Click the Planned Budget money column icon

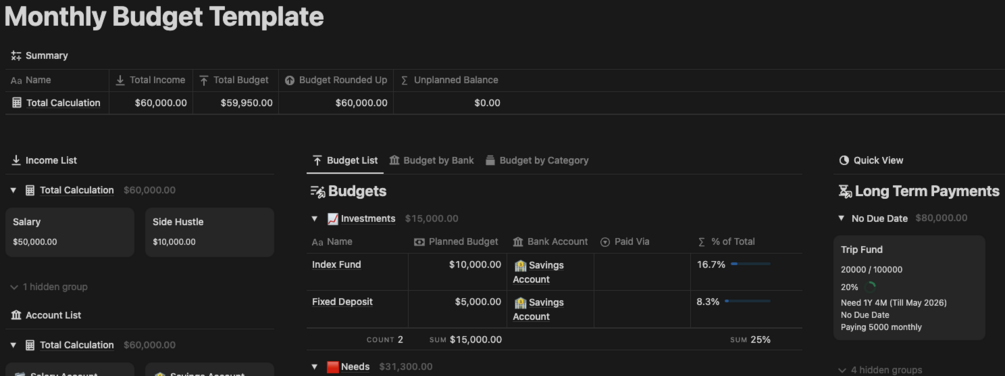419,242
